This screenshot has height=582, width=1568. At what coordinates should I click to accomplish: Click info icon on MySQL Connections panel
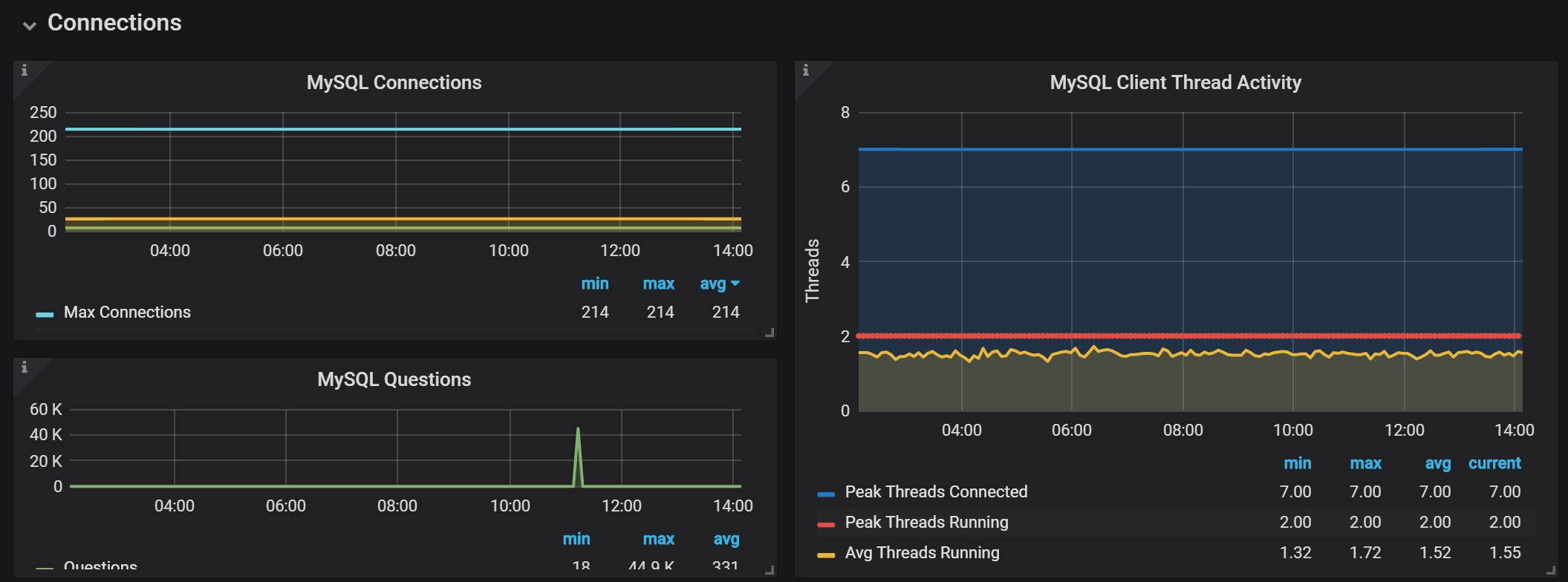[x=25, y=71]
